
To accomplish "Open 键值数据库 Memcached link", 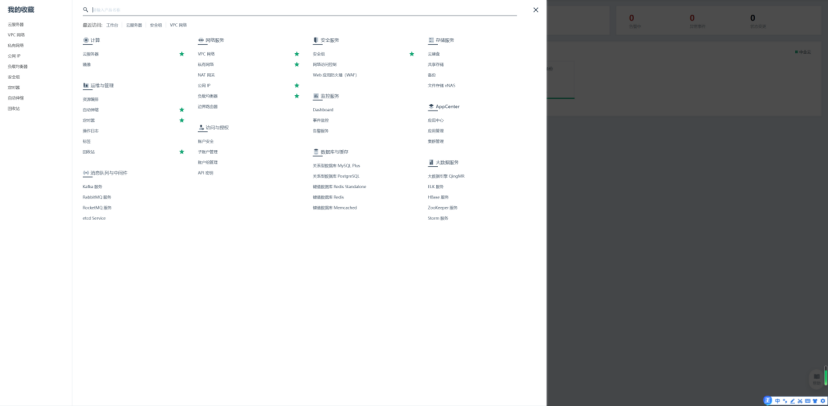I will [335, 207].
